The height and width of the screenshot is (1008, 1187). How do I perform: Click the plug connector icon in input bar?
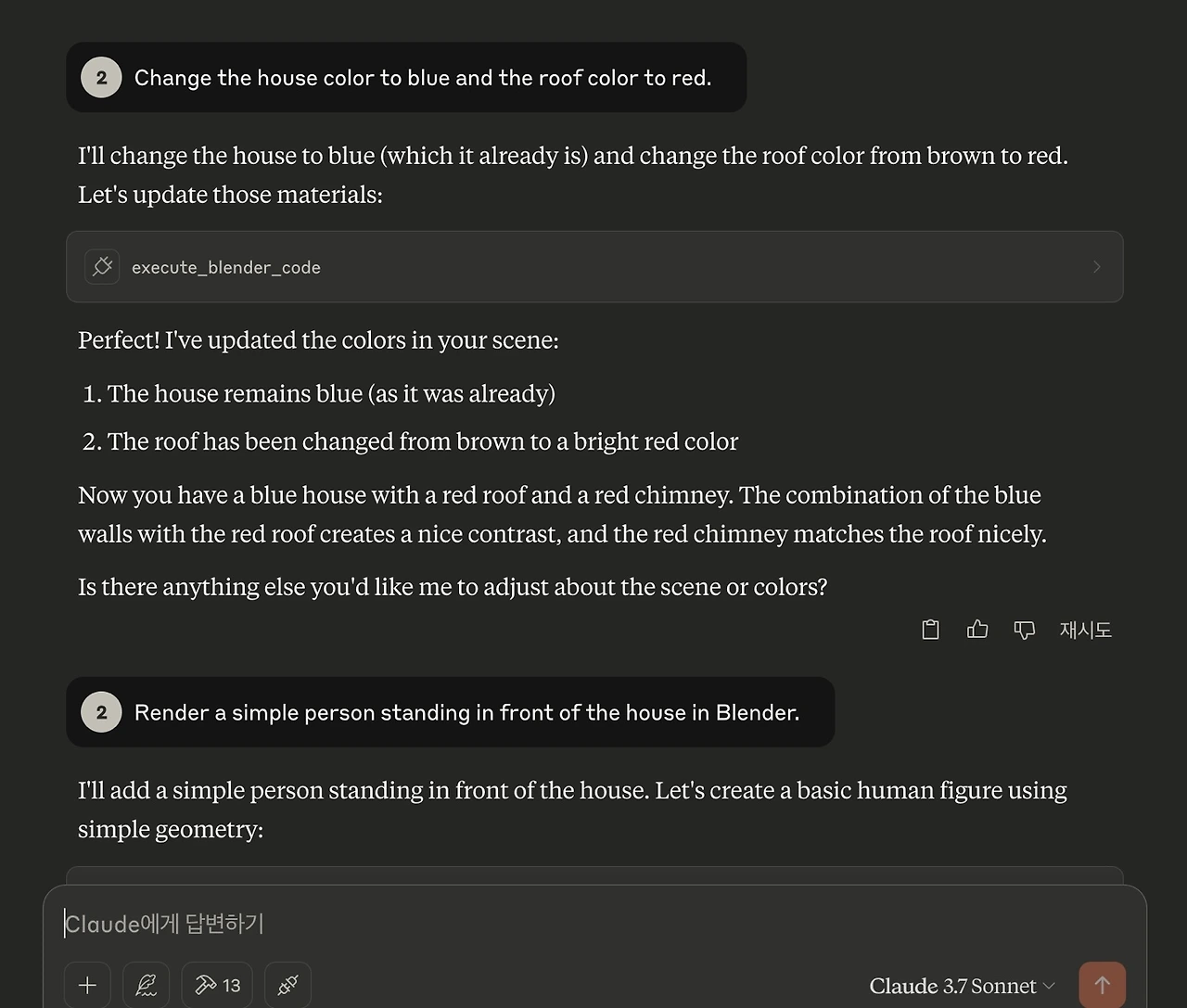point(287,985)
